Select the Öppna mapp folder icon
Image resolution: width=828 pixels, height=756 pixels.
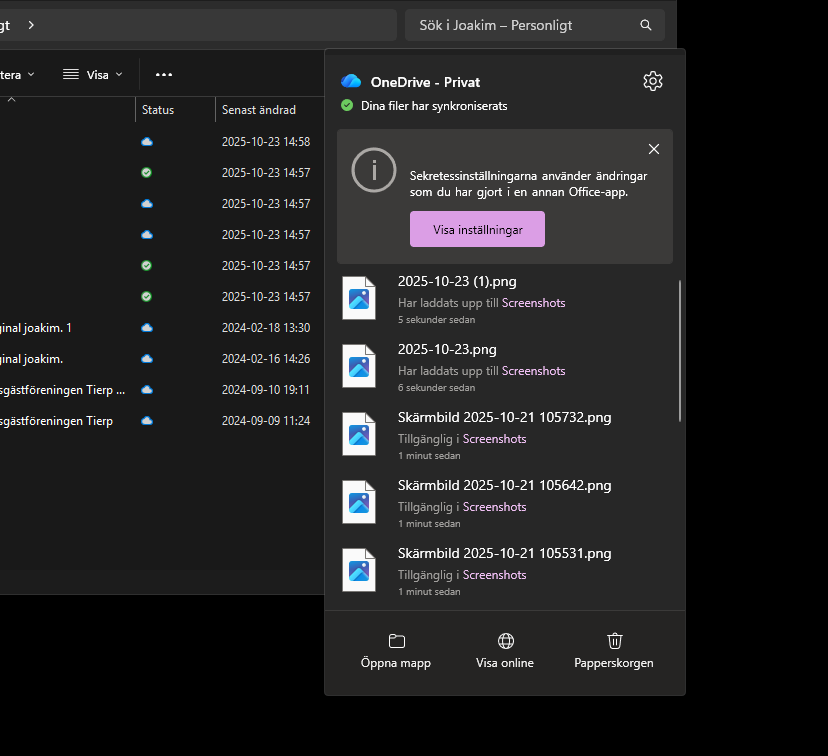click(396, 641)
